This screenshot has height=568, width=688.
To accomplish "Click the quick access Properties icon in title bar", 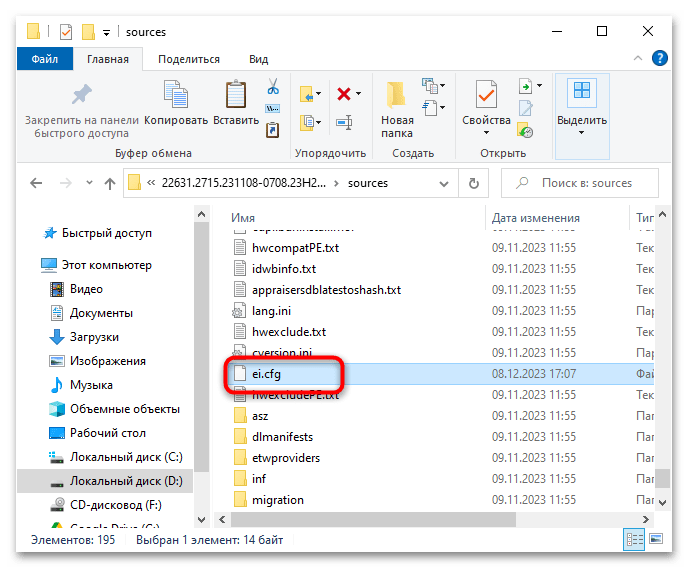I will click(x=66, y=32).
